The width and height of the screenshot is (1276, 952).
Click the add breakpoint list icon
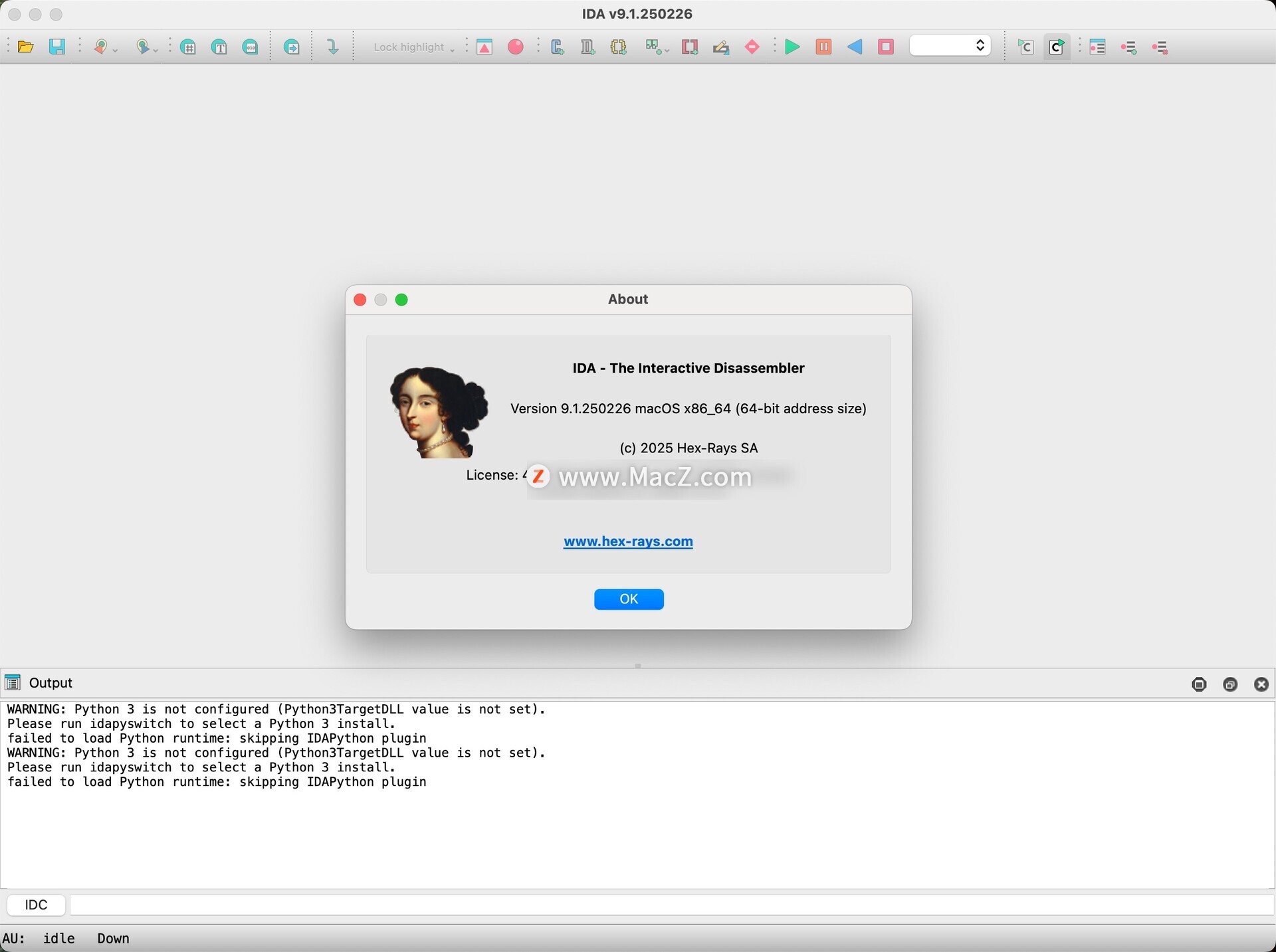(1128, 47)
